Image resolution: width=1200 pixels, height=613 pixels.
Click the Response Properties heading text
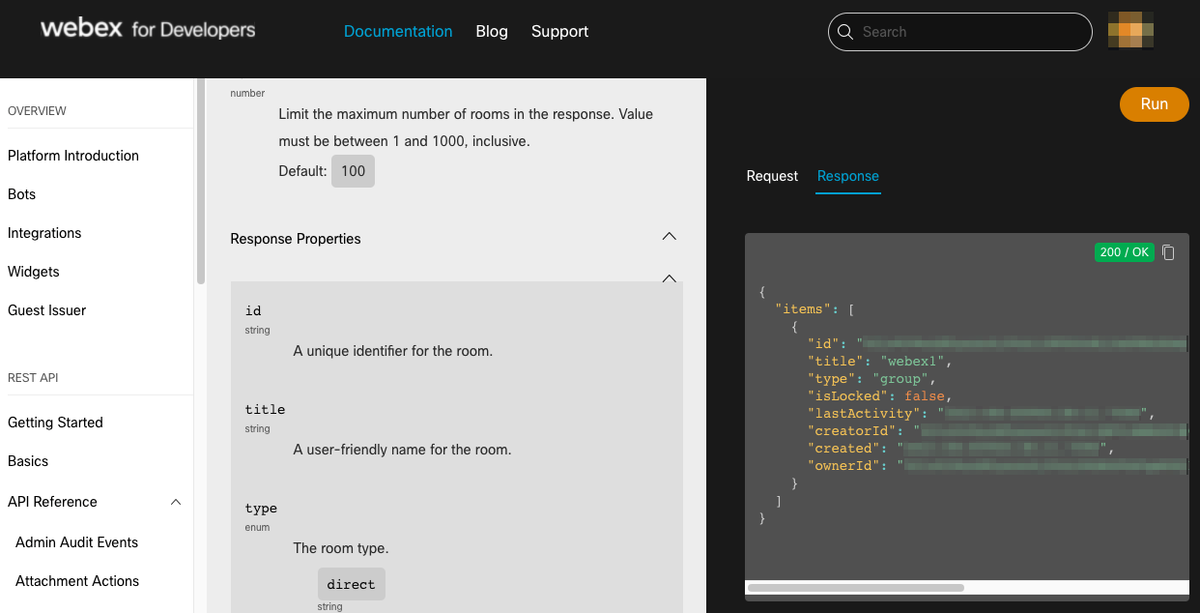(x=295, y=239)
